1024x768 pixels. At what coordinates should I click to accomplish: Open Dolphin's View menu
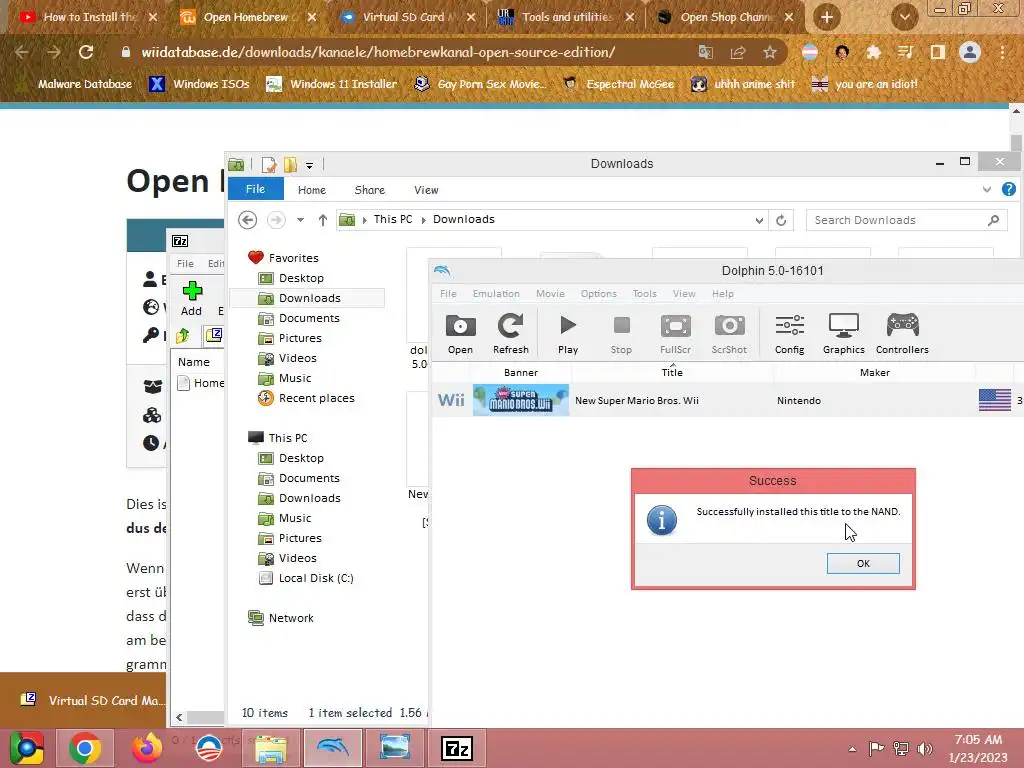coord(684,294)
